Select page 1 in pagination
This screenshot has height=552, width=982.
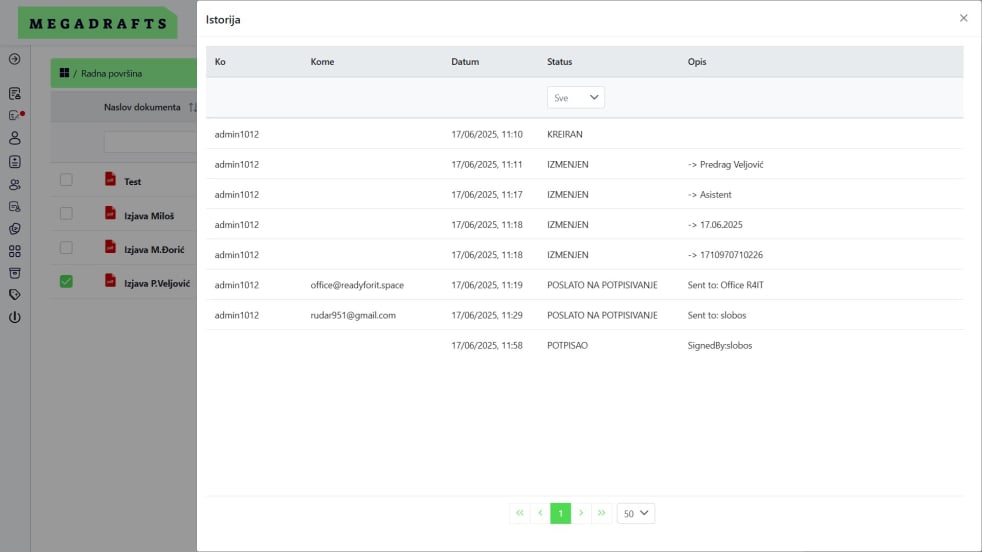(x=560, y=513)
